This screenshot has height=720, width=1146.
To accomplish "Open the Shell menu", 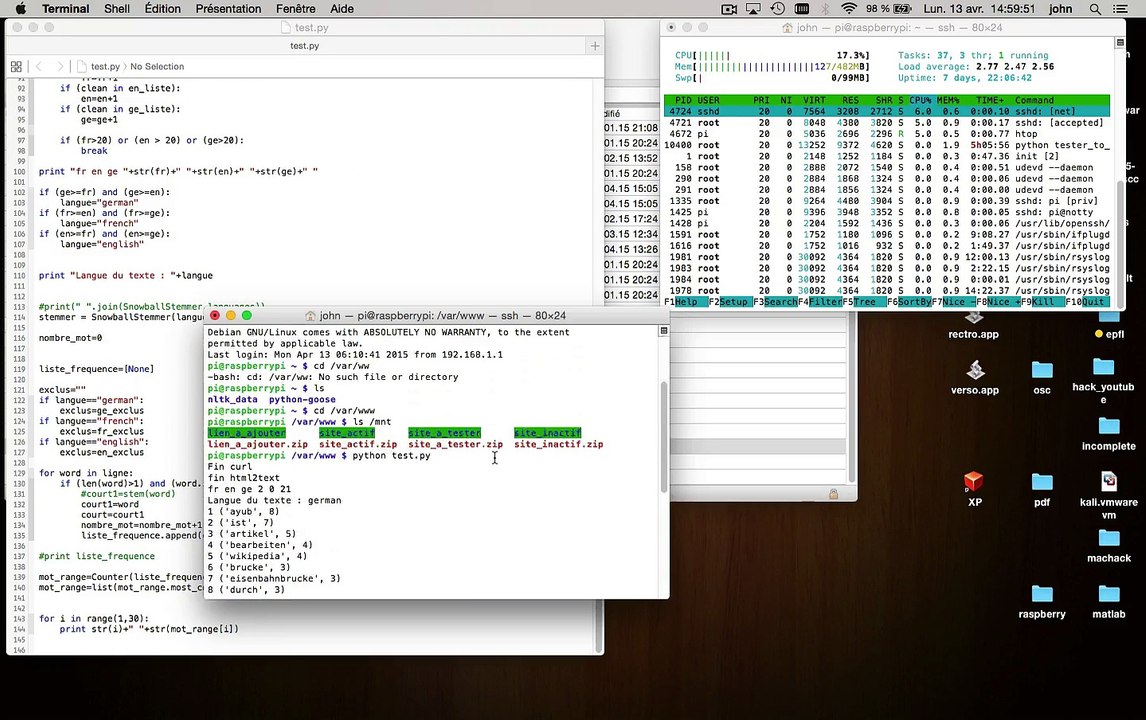I will click(116, 9).
